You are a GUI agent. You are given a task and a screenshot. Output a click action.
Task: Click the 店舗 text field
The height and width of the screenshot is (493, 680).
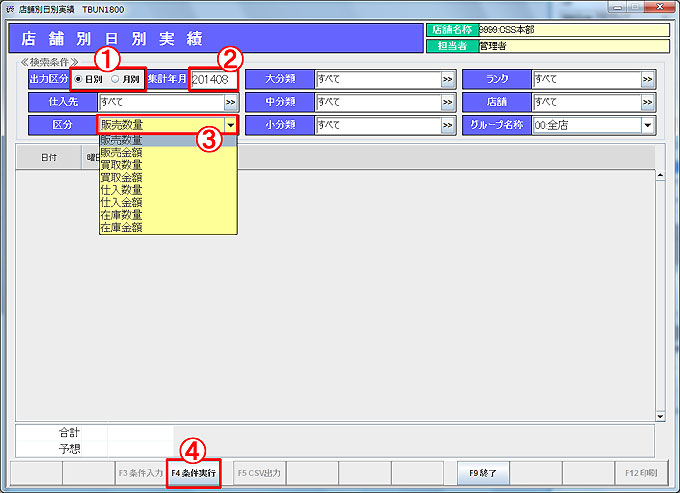tap(586, 103)
